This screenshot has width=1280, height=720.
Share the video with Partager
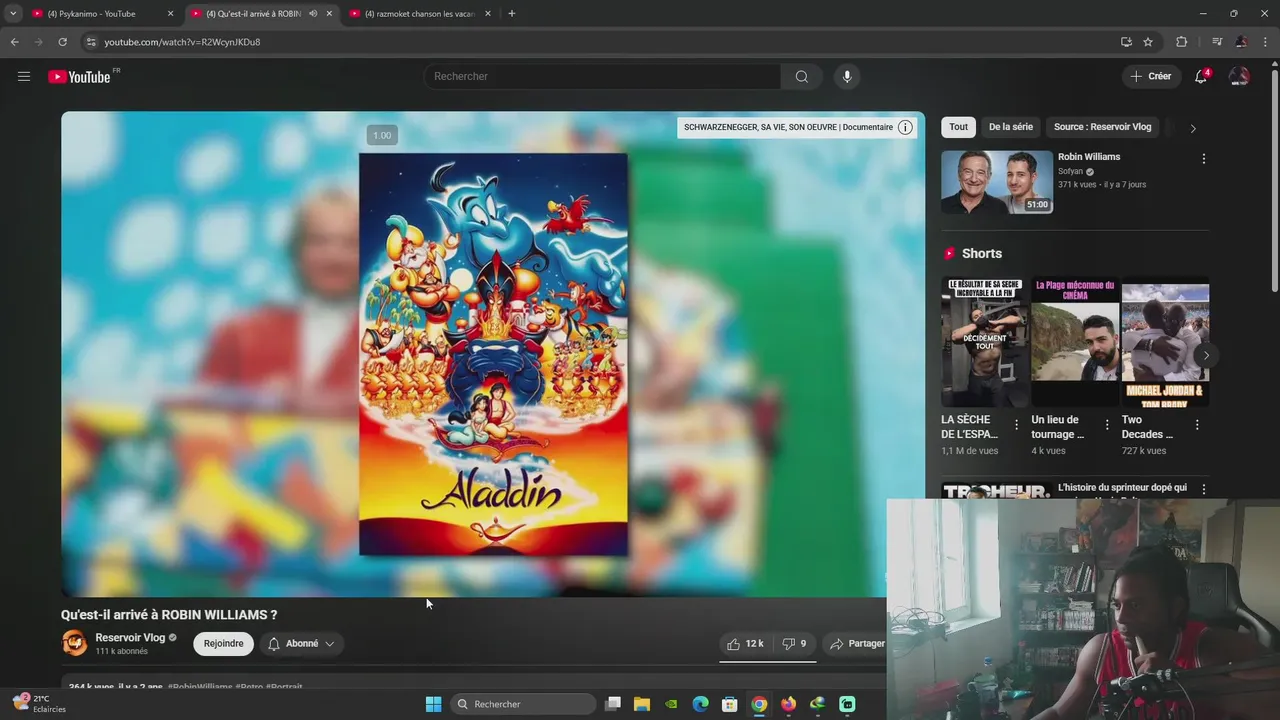tap(857, 644)
